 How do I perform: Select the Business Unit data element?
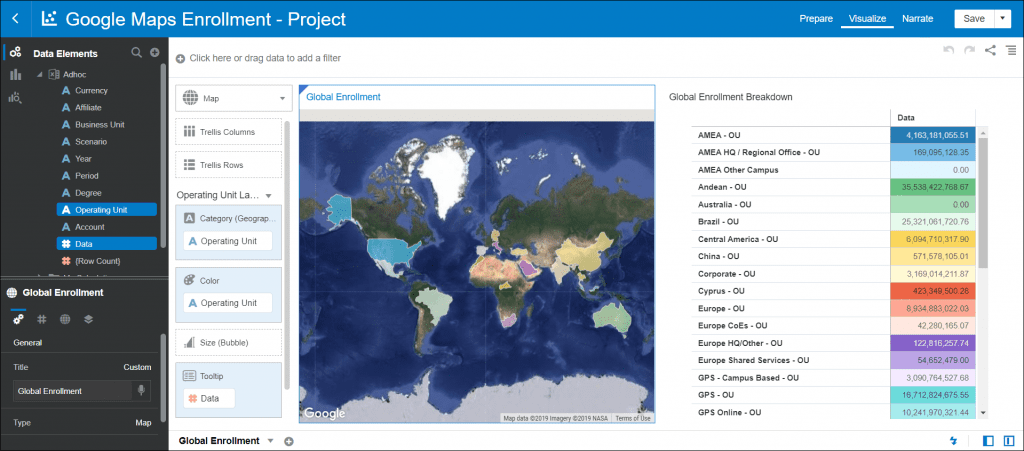99,125
